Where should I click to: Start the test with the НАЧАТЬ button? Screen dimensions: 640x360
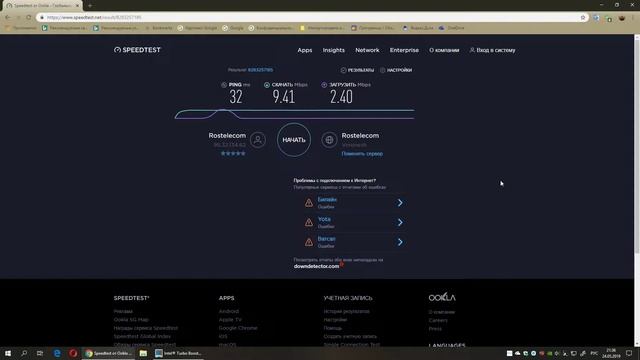tap(294, 140)
